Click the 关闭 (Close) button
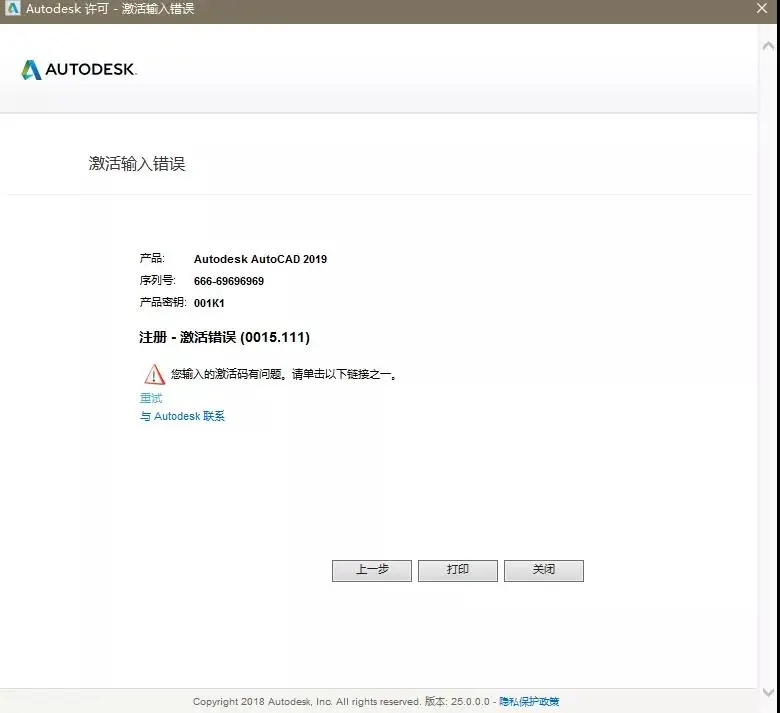The image size is (780, 713). [x=544, y=570]
